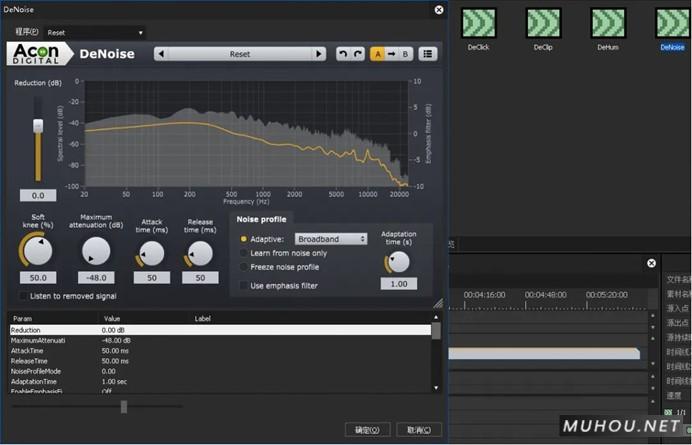Copy A settings to B arrow
Viewport: 692px width, 445px height.
pyautogui.click(x=391, y=54)
